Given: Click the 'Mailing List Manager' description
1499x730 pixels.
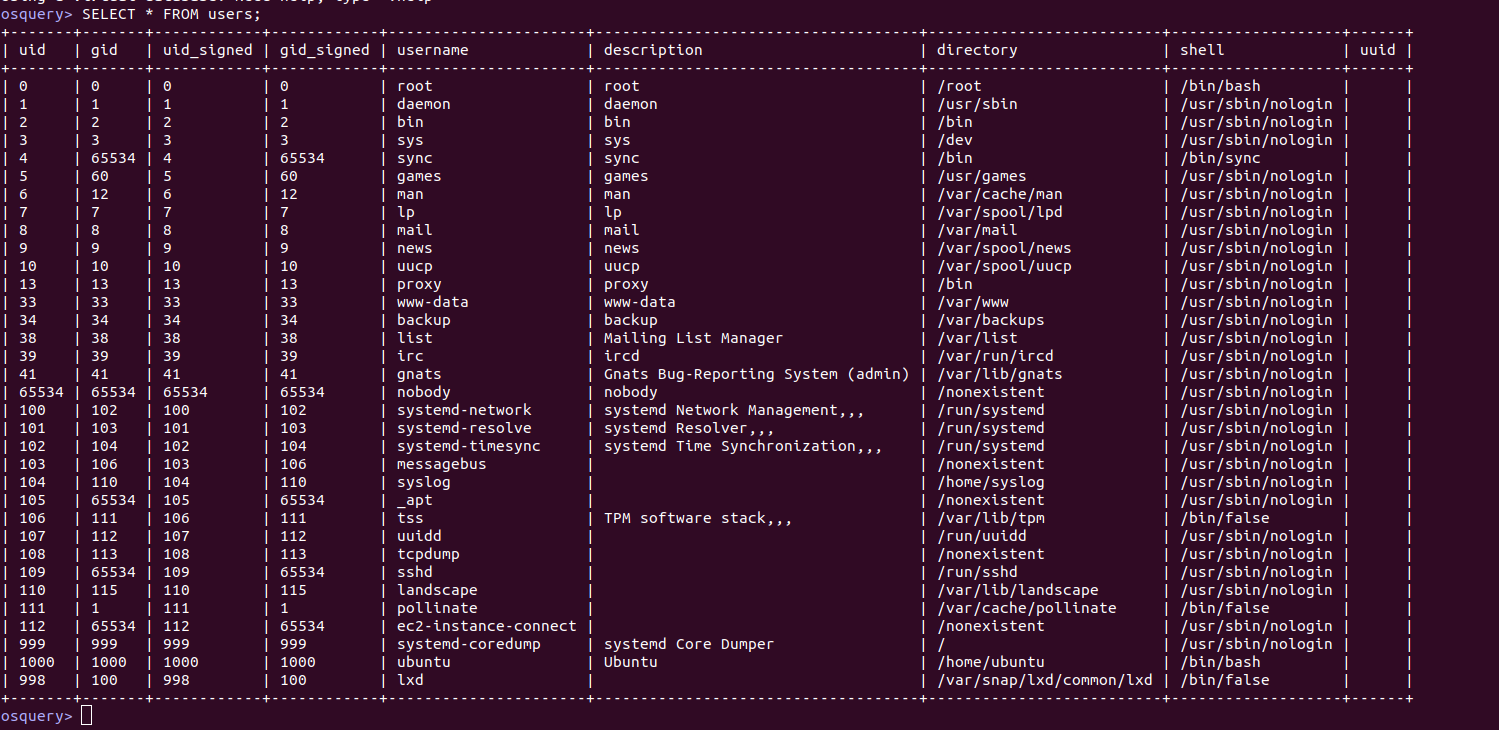Looking at the screenshot, I should [694, 338].
